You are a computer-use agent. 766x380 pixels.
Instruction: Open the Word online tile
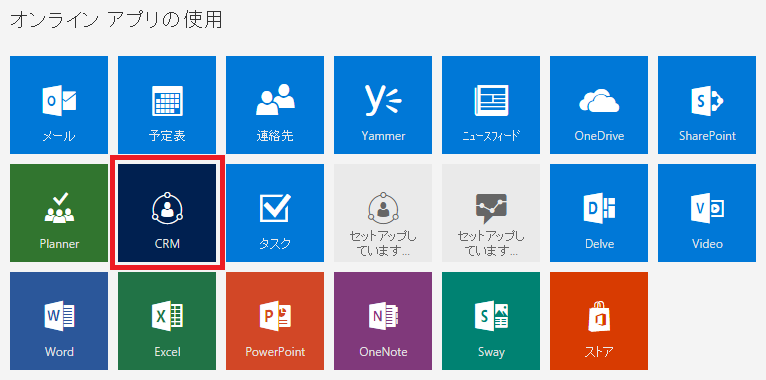(59, 321)
